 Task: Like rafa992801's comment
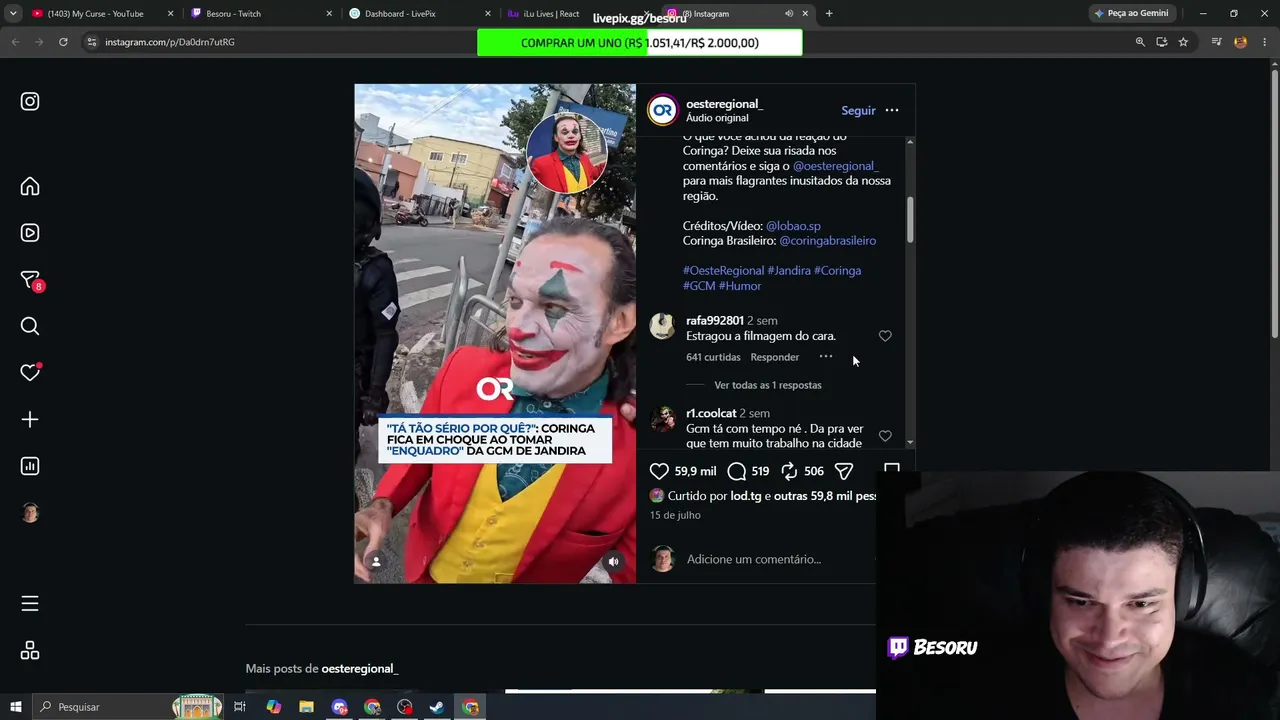885,336
